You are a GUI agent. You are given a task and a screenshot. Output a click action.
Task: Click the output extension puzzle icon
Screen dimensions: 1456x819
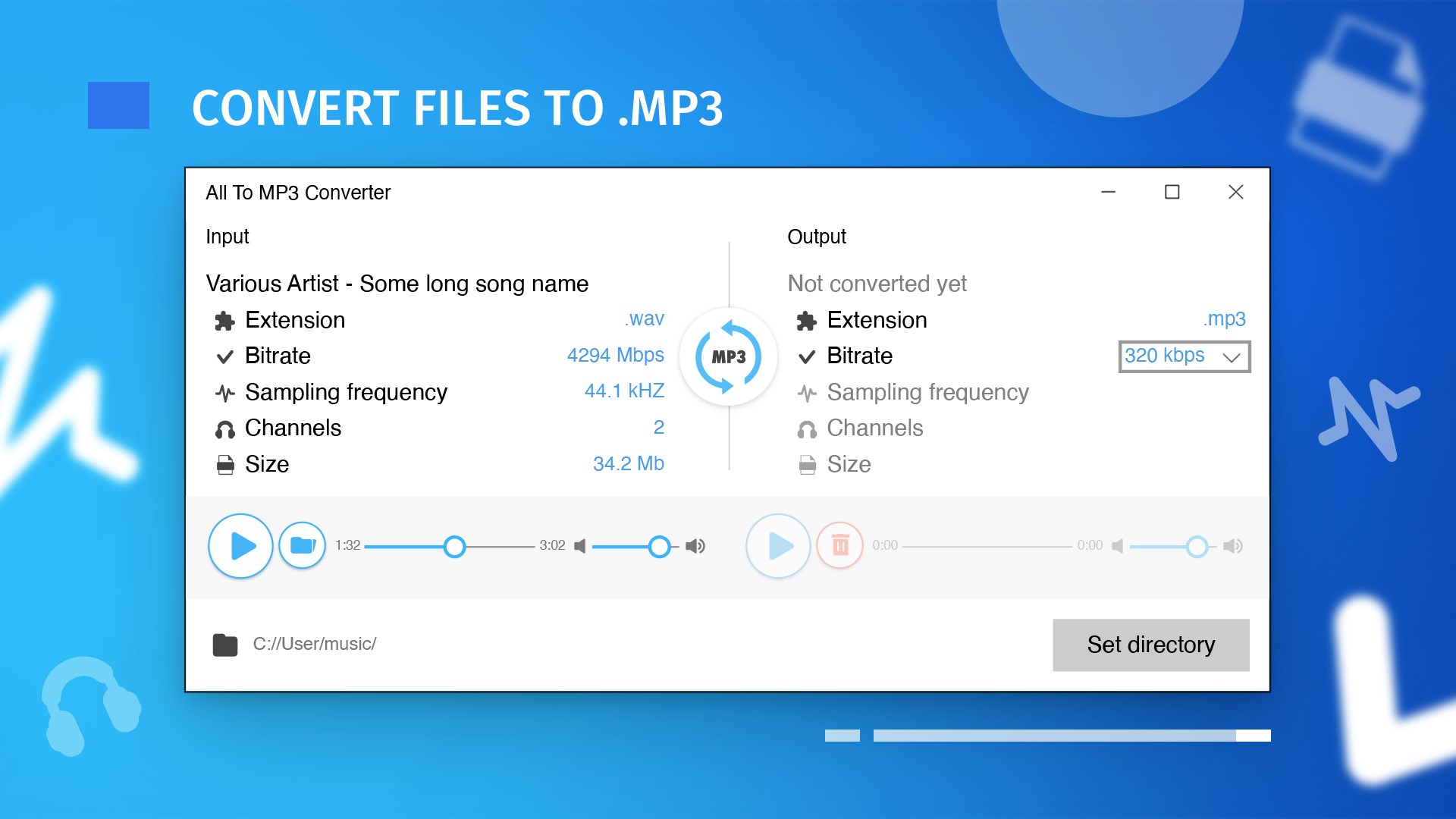tap(806, 319)
